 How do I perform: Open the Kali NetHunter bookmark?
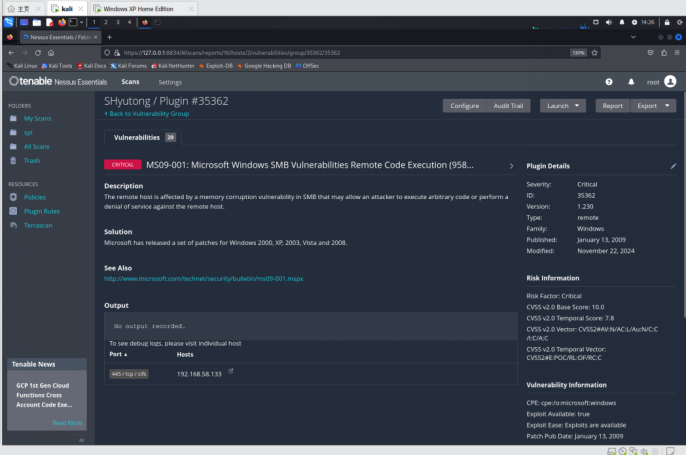[173, 66]
